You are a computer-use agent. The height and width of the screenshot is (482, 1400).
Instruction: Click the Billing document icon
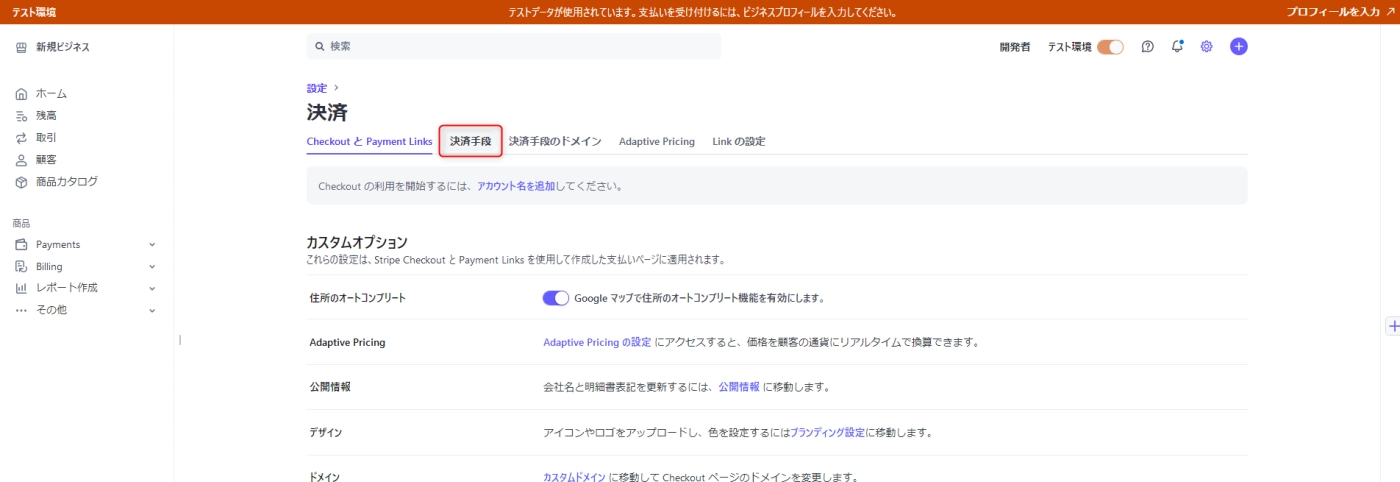[21, 267]
